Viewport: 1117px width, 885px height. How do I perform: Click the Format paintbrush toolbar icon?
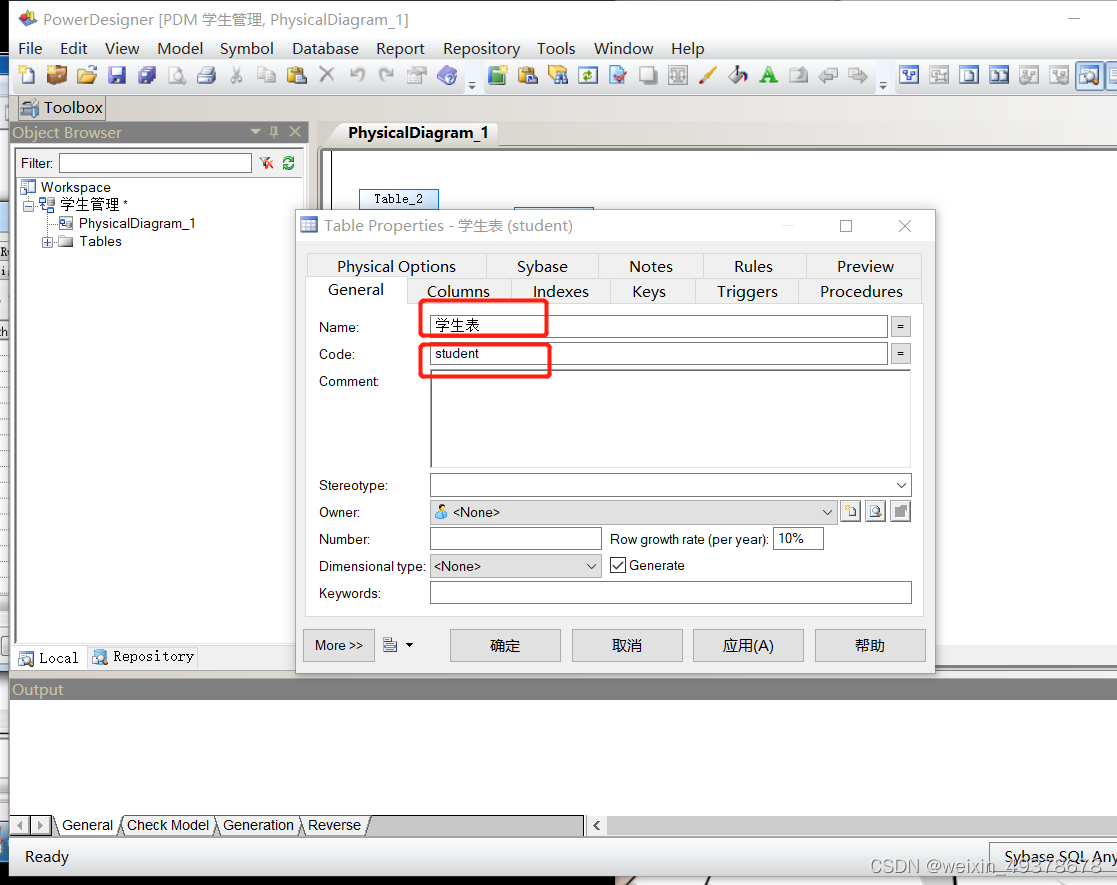pos(707,75)
